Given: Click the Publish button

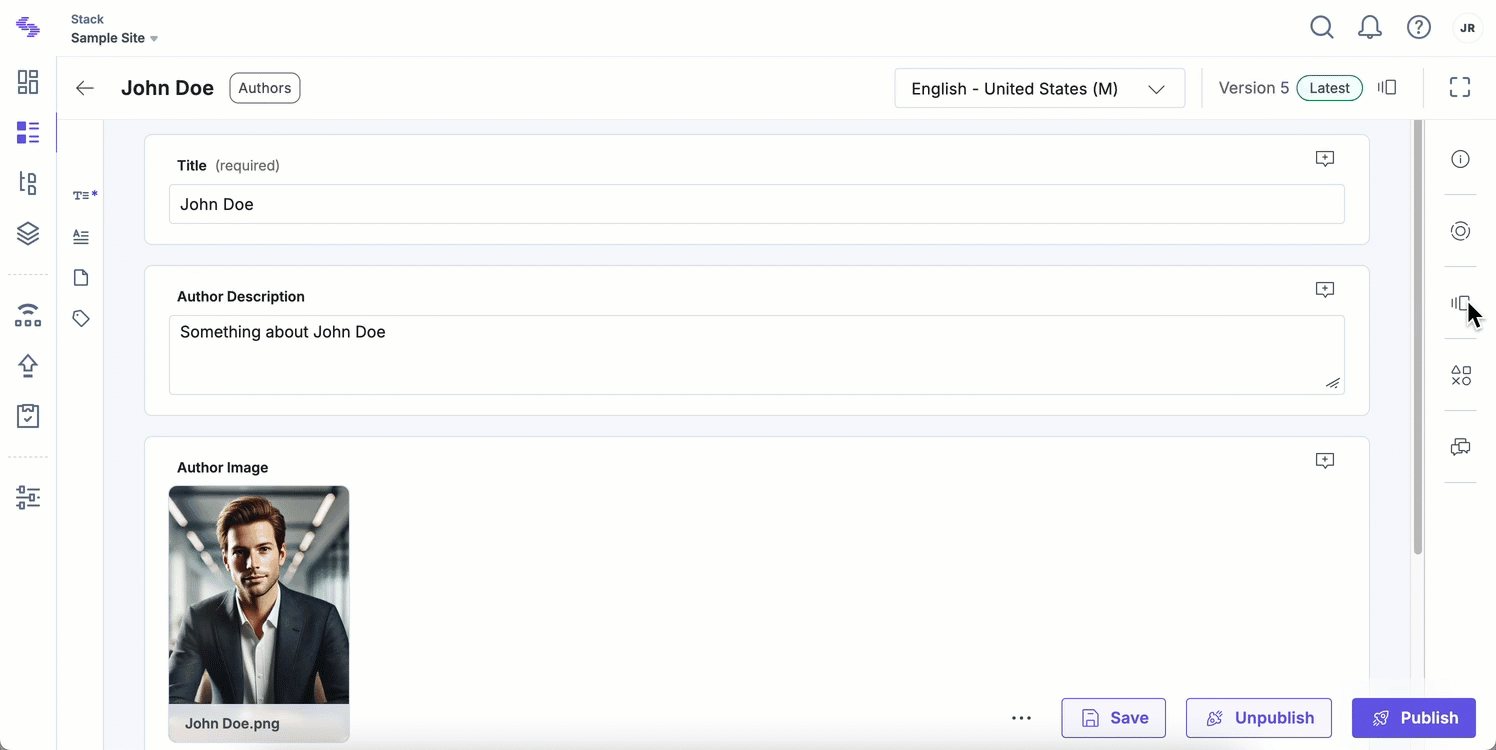Looking at the screenshot, I should (x=1414, y=718).
